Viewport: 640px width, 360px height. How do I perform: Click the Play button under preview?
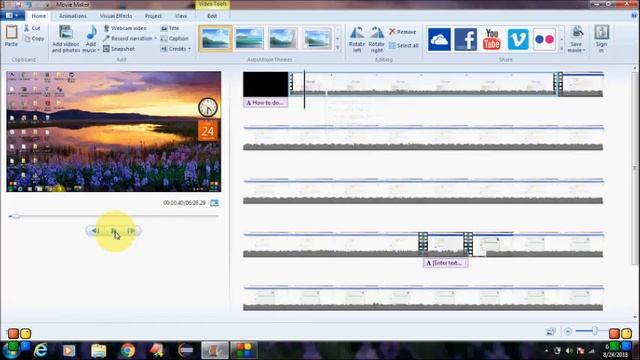113,231
